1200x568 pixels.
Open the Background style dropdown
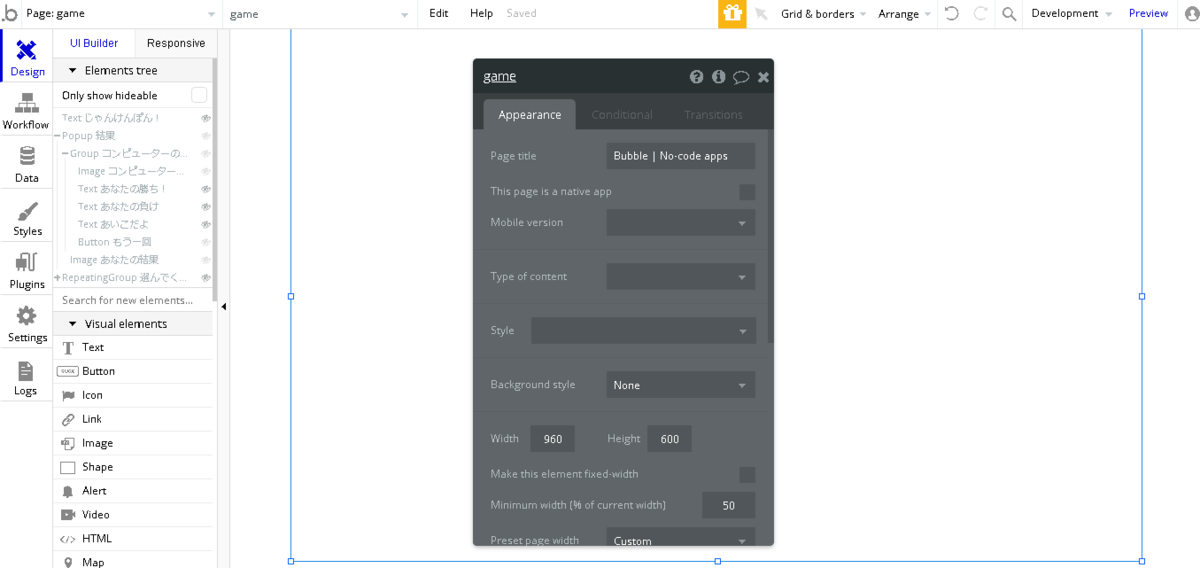(681, 385)
